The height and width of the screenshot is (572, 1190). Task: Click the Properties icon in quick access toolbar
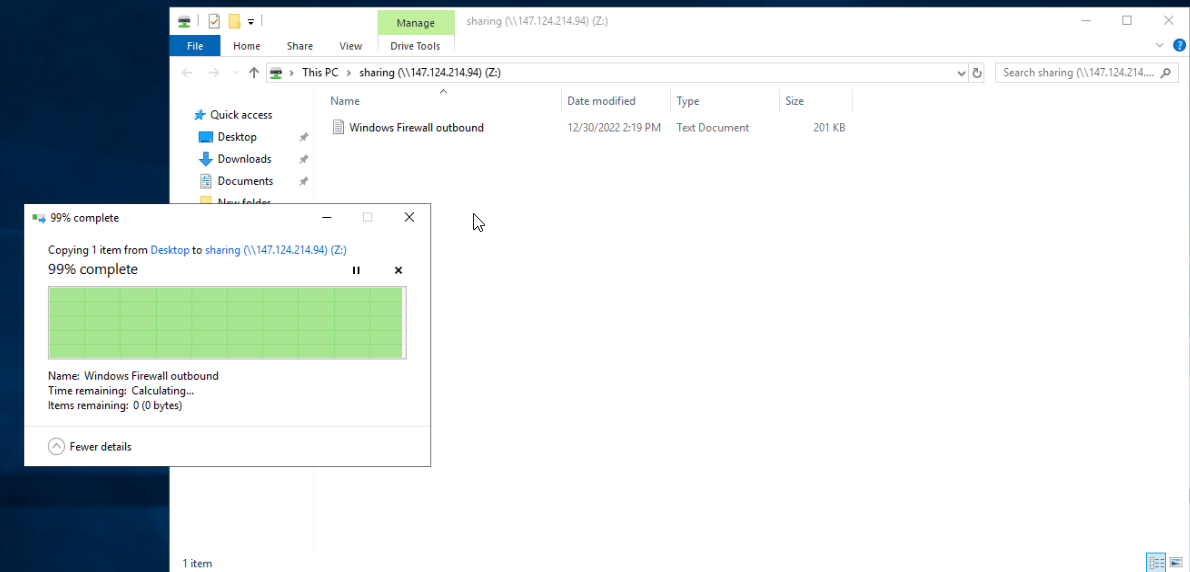(213, 21)
